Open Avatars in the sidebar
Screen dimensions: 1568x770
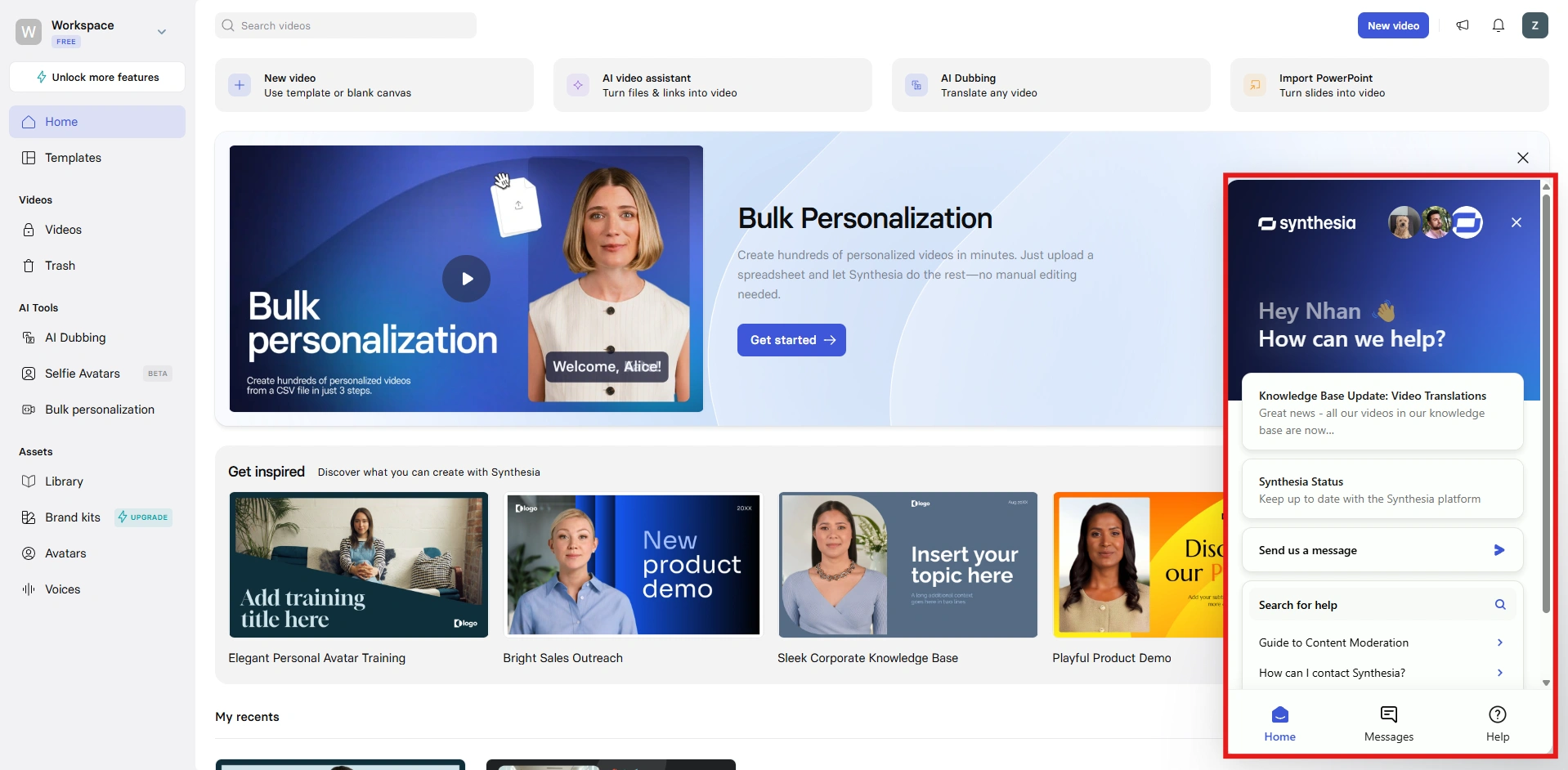(x=97, y=553)
